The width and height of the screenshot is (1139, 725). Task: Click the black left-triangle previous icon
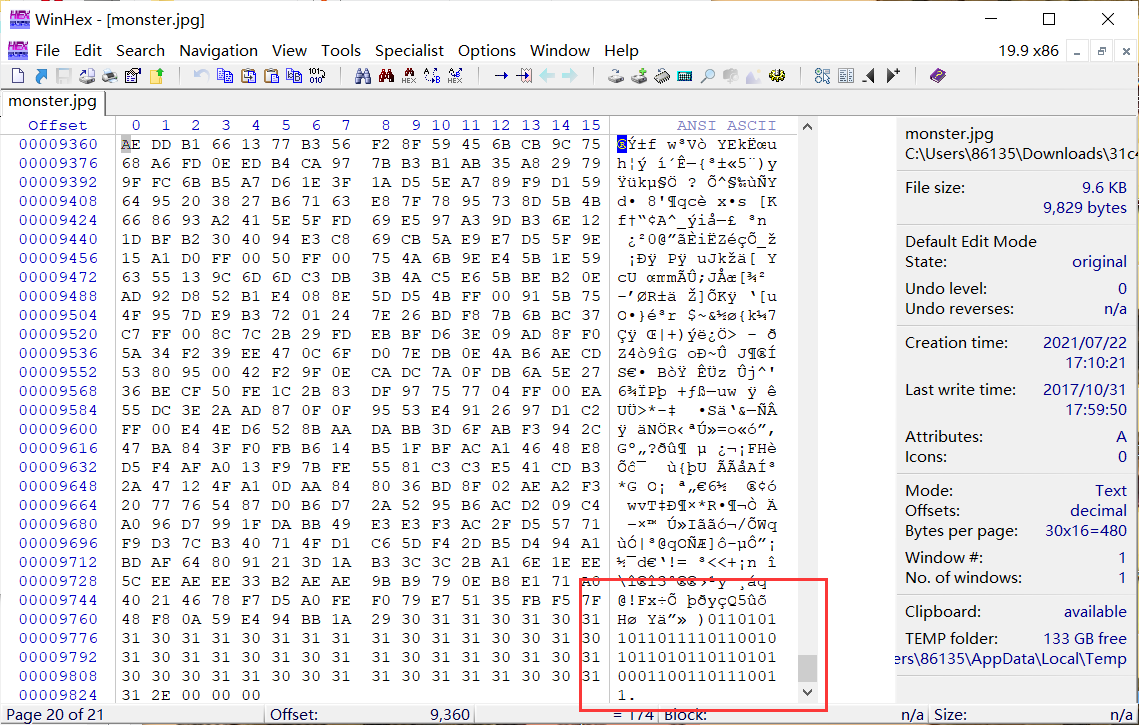[869, 76]
